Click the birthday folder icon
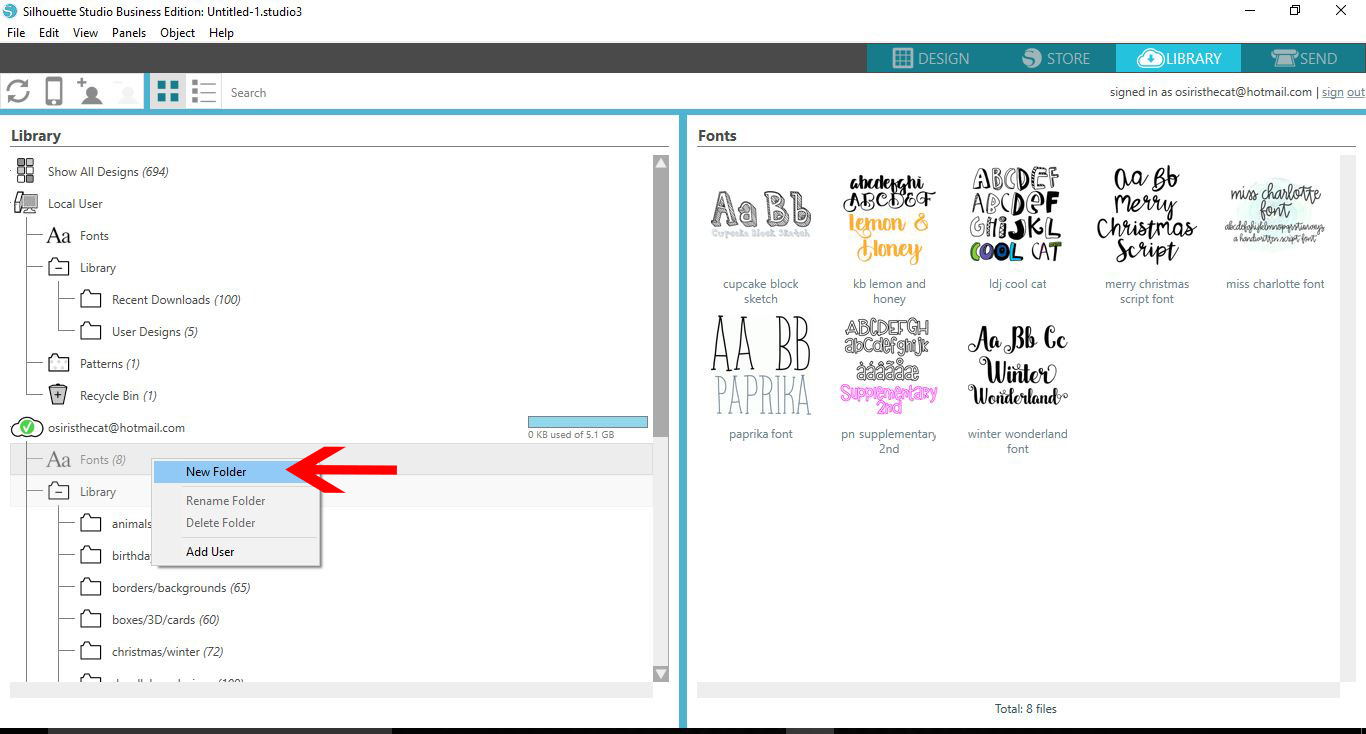Screen dimensions: 1366x734 click(x=91, y=555)
